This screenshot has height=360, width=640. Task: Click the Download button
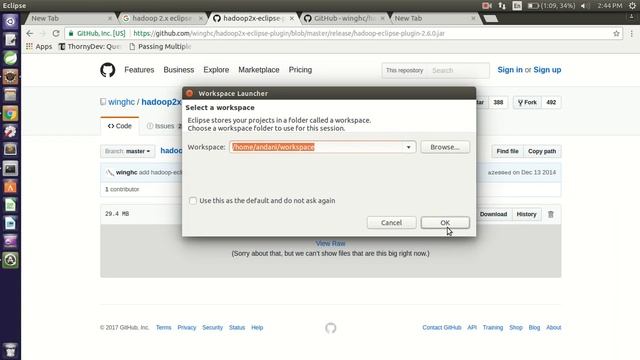pyautogui.click(x=493, y=214)
